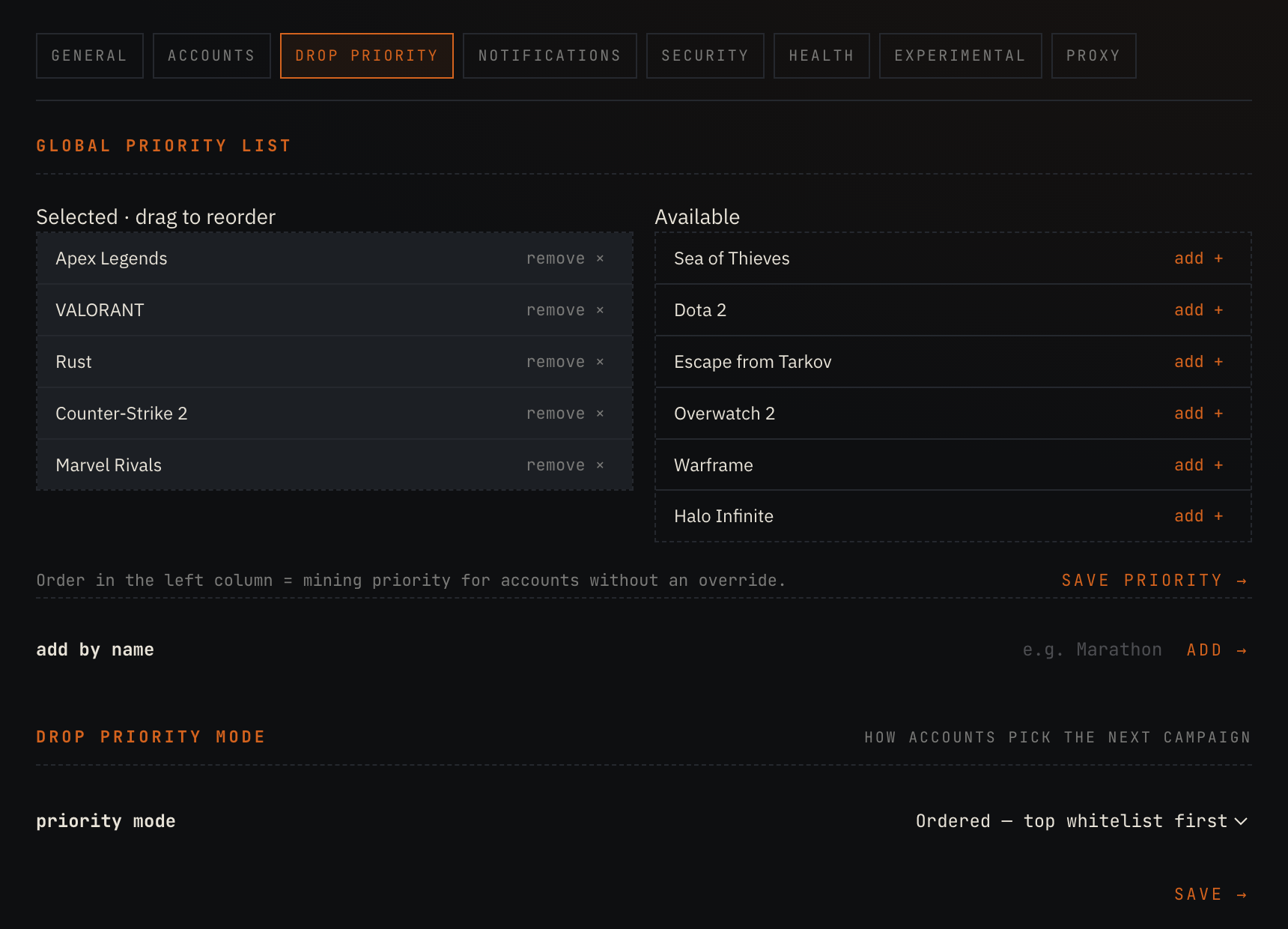Image resolution: width=1288 pixels, height=929 pixels.
Task: Select the Counter-Strike 2 row name
Action: click(121, 414)
